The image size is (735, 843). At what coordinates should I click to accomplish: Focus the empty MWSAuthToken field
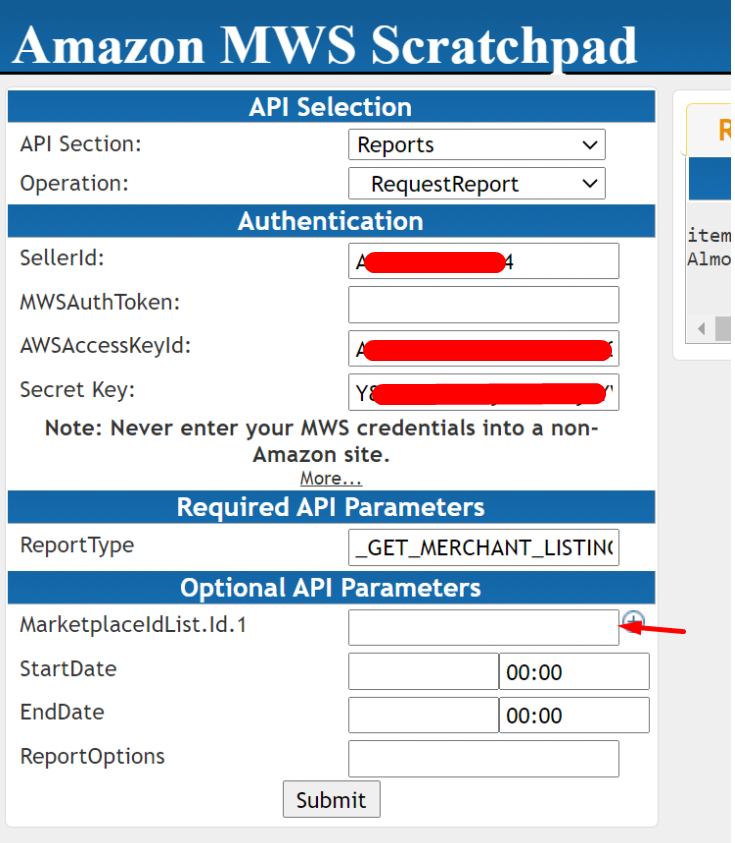pos(483,304)
